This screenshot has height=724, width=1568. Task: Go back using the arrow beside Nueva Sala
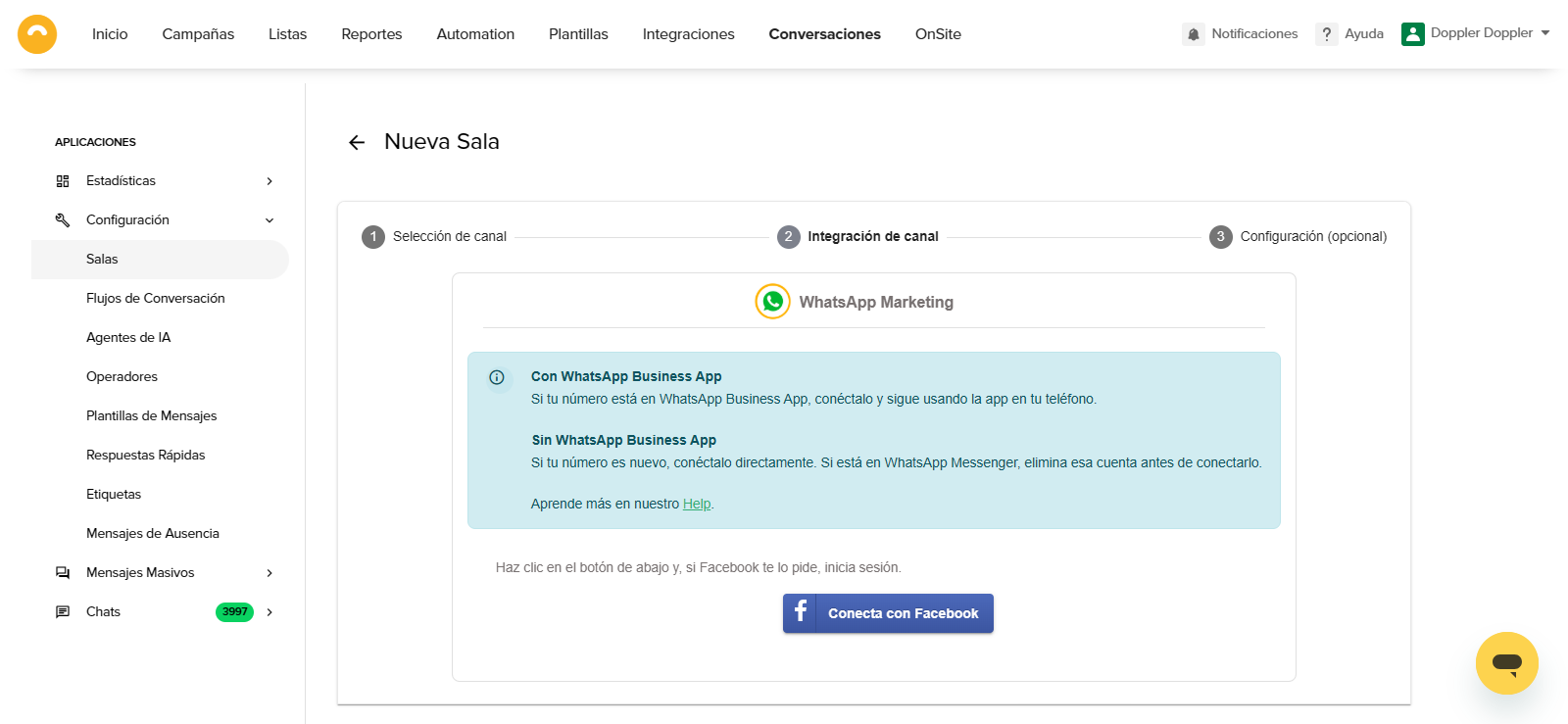point(357,143)
